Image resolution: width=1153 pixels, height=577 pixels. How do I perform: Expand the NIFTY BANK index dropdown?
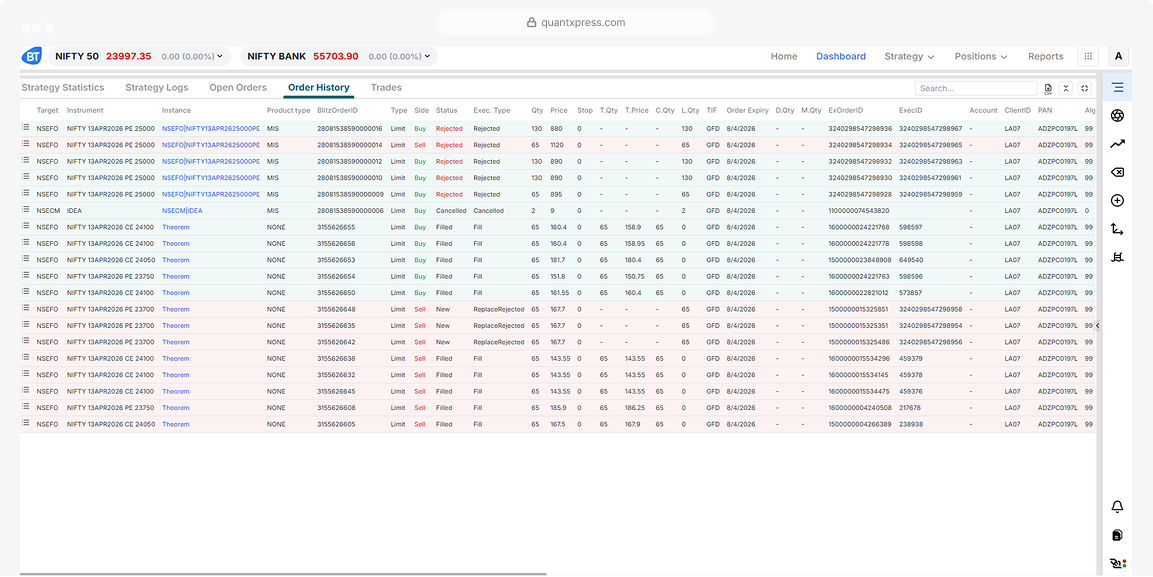coord(427,57)
